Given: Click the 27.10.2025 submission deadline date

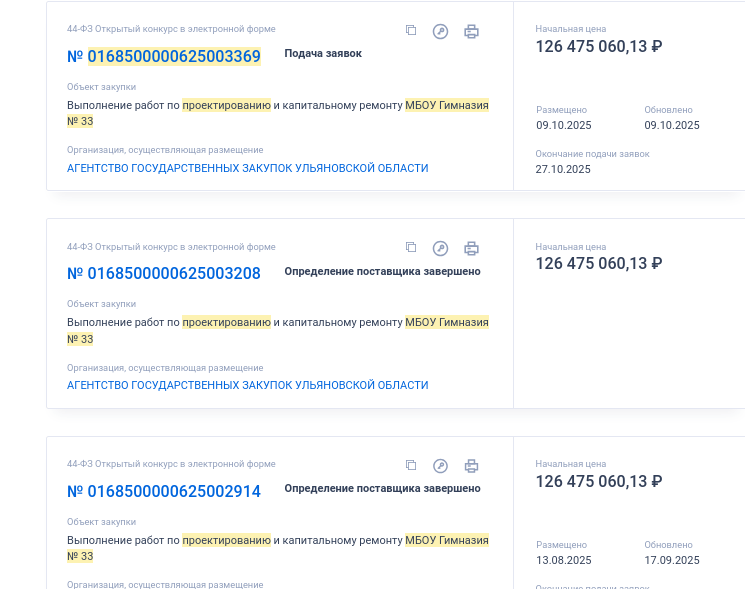Looking at the screenshot, I should (563, 169).
